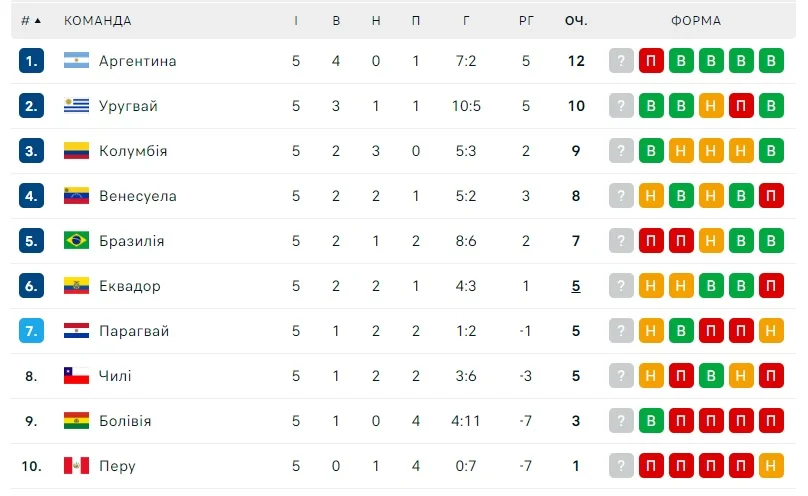
Task: Open the Бразилія team link
Action: point(131,241)
